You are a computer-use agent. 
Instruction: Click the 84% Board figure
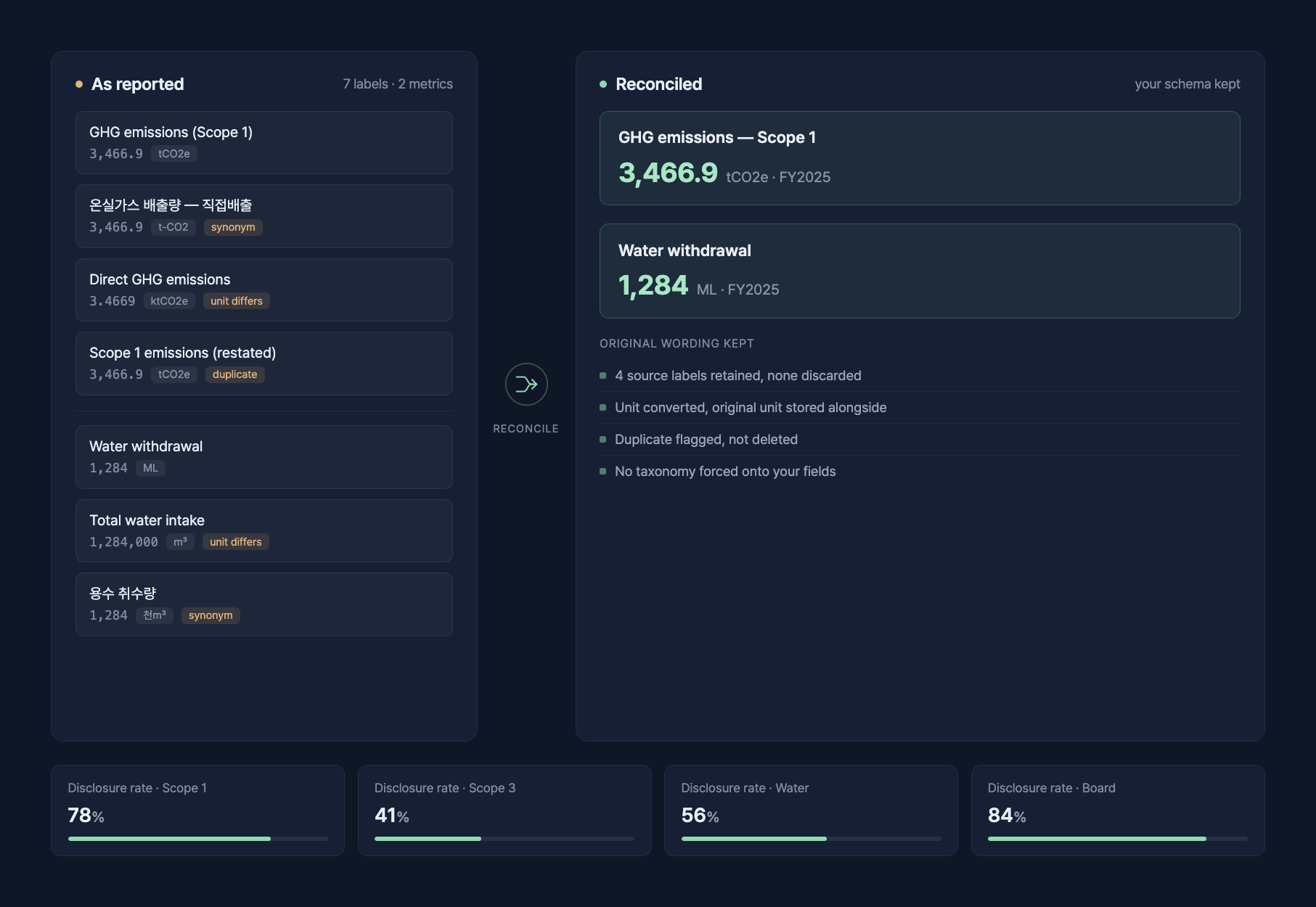coord(1008,816)
